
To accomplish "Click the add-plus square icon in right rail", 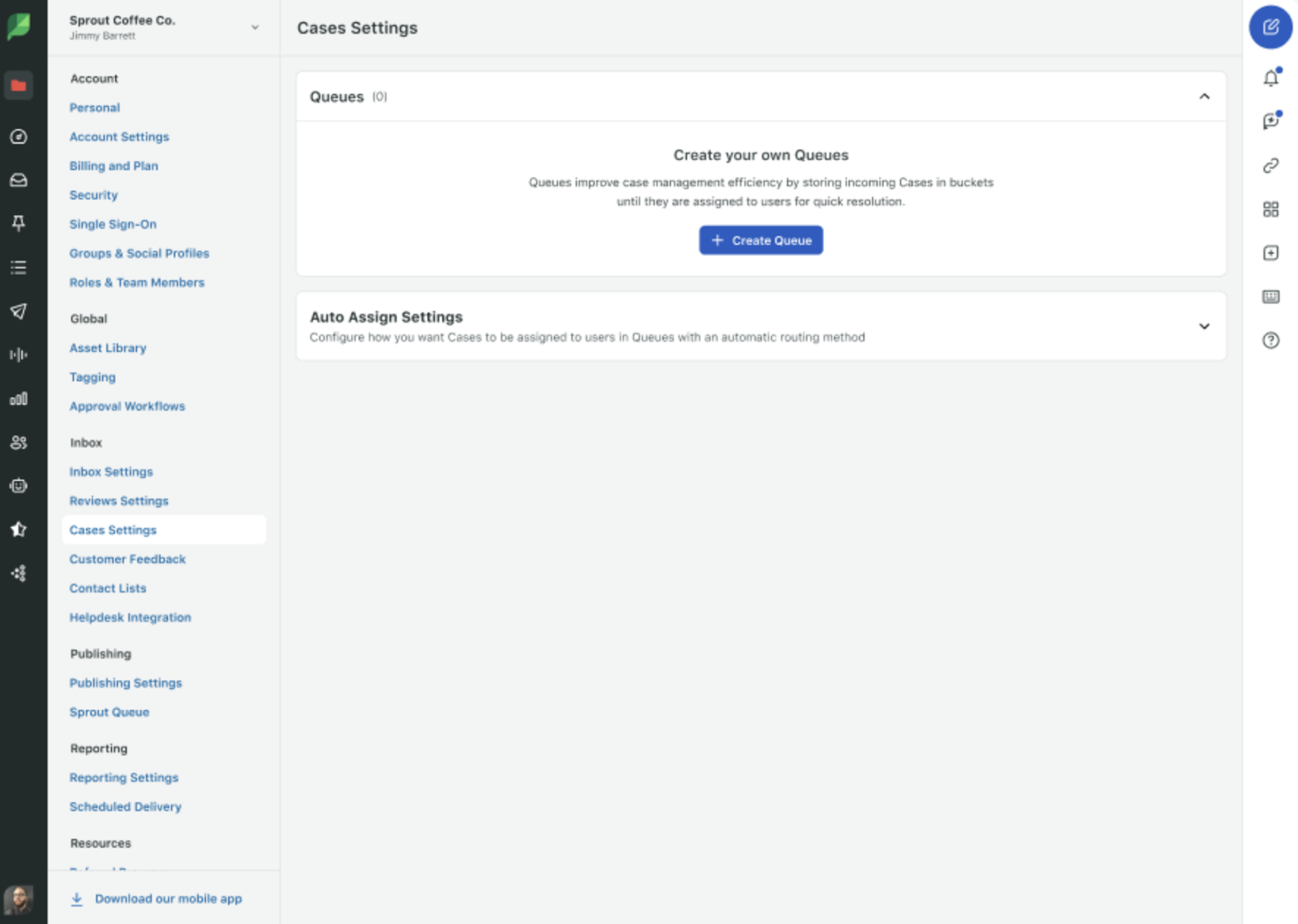I will (x=1271, y=253).
